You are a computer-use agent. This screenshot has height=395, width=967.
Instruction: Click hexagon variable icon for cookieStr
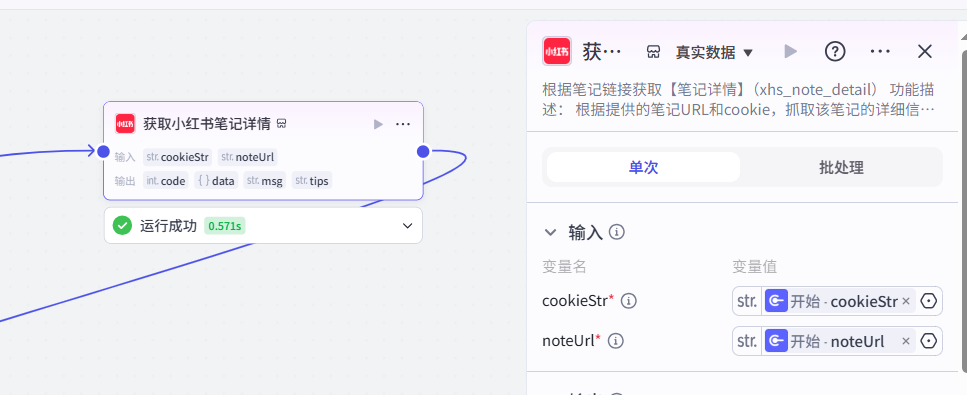929,301
